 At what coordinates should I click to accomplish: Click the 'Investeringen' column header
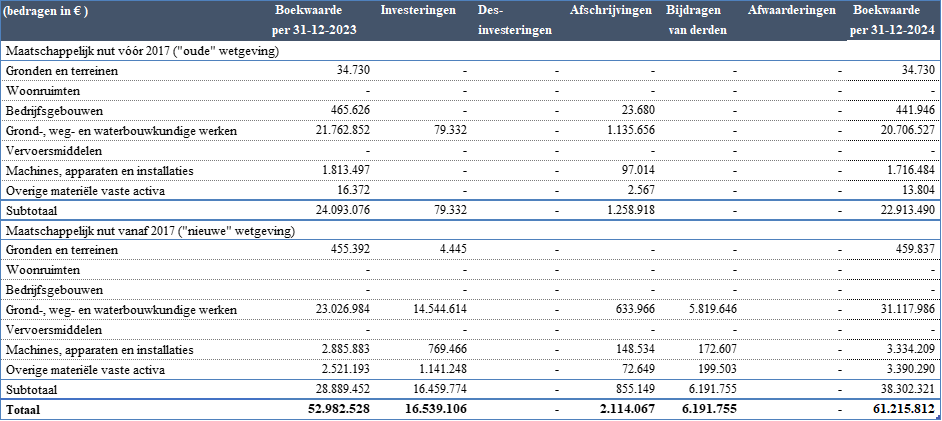click(418, 11)
